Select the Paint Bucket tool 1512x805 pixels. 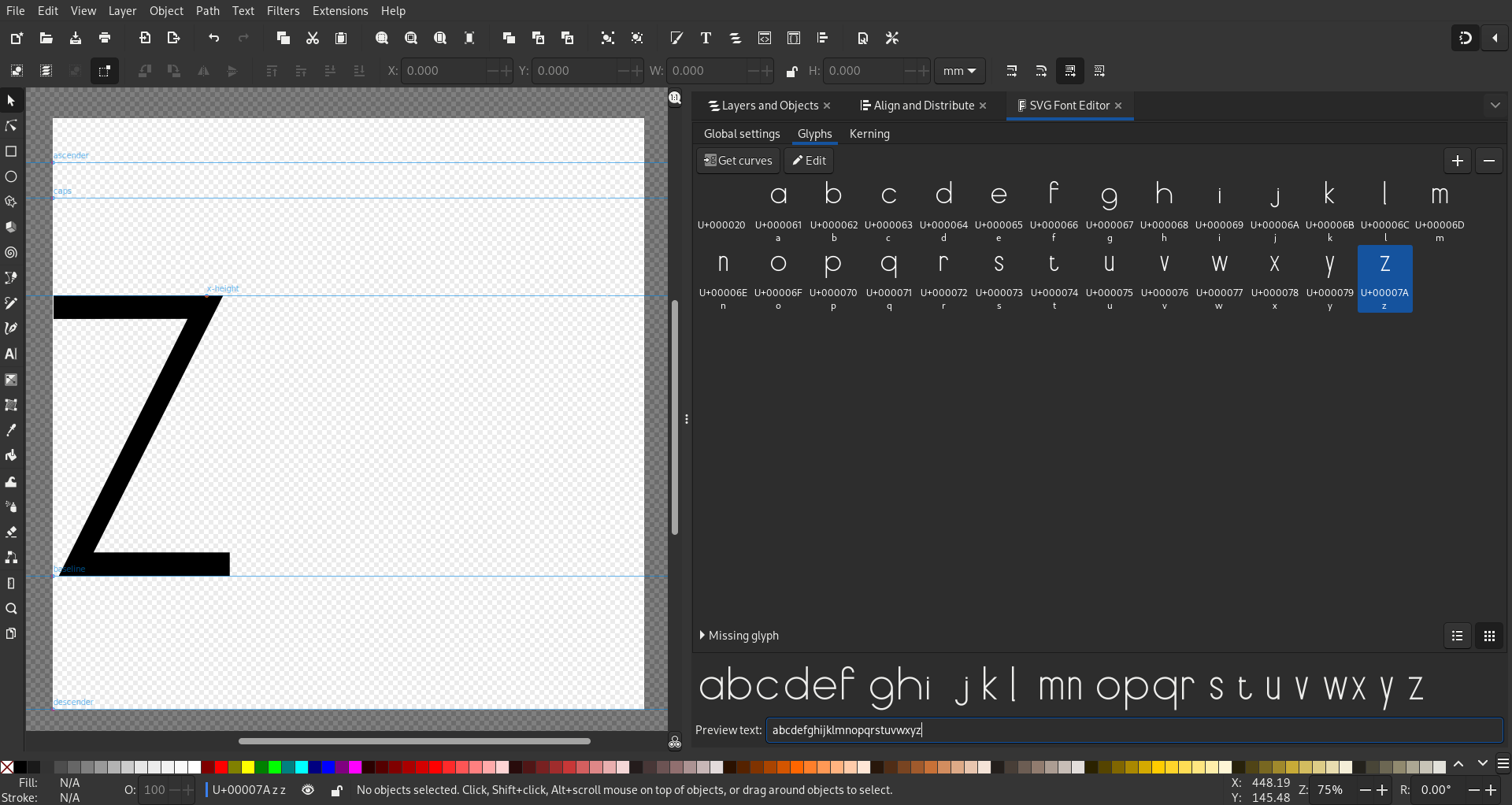click(x=11, y=455)
